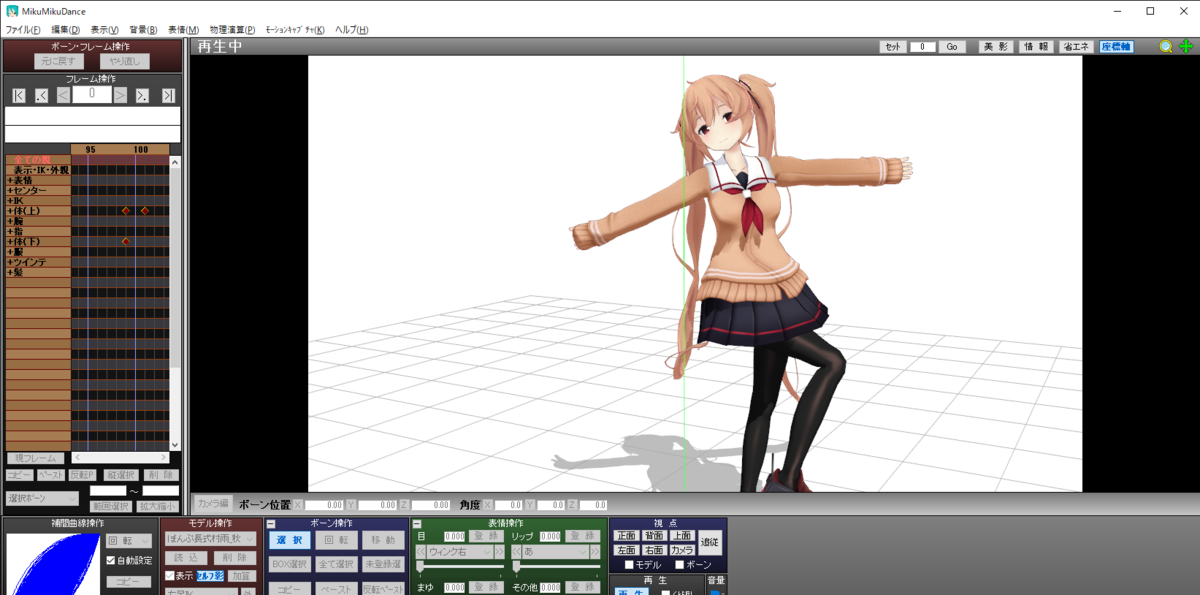The width and height of the screenshot is (1200, 595).
Task: Toggle ボーン follow checkbox in view panel
Action: pyautogui.click(x=679, y=565)
